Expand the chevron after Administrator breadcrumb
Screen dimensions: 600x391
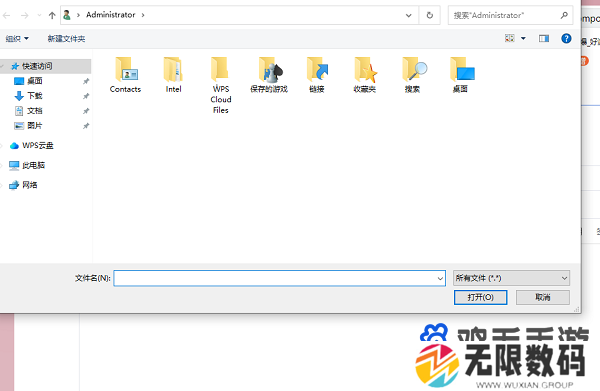tap(143, 15)
